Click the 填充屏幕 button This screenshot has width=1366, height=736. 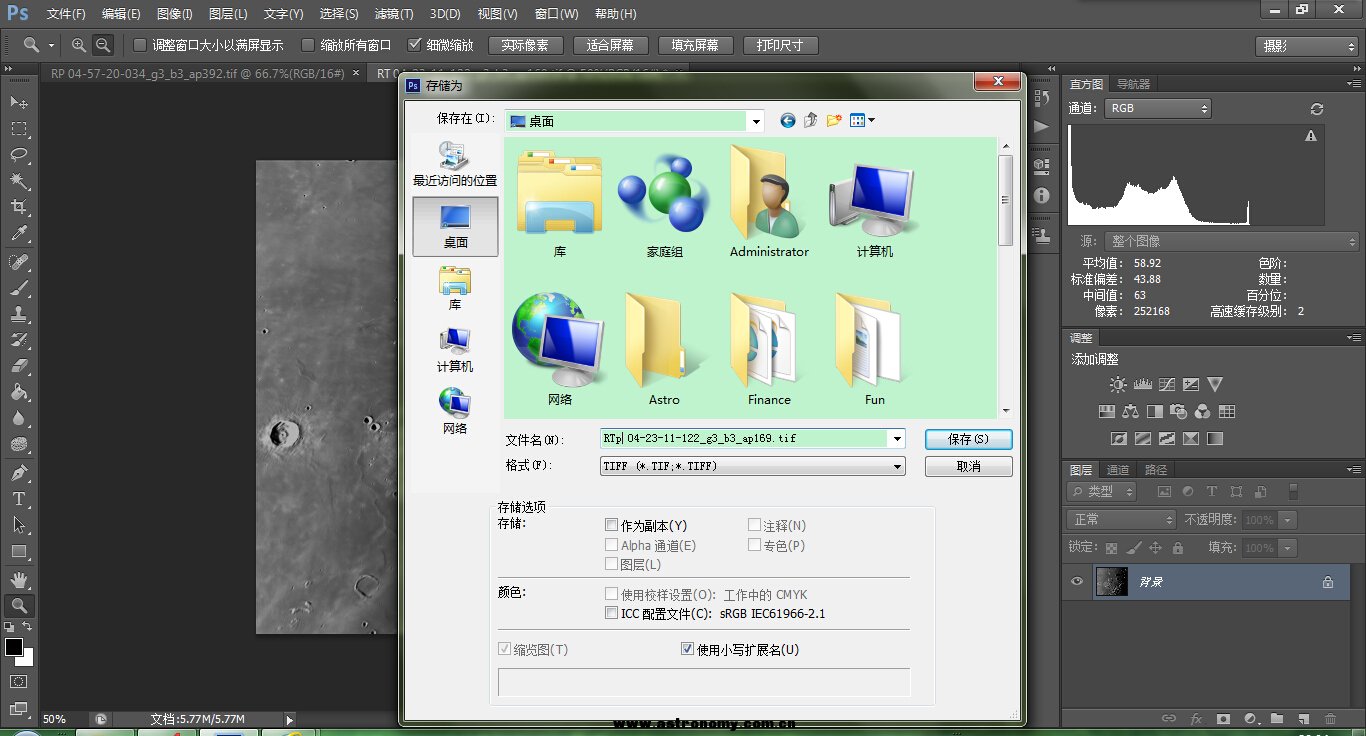(x=696, y=45)
